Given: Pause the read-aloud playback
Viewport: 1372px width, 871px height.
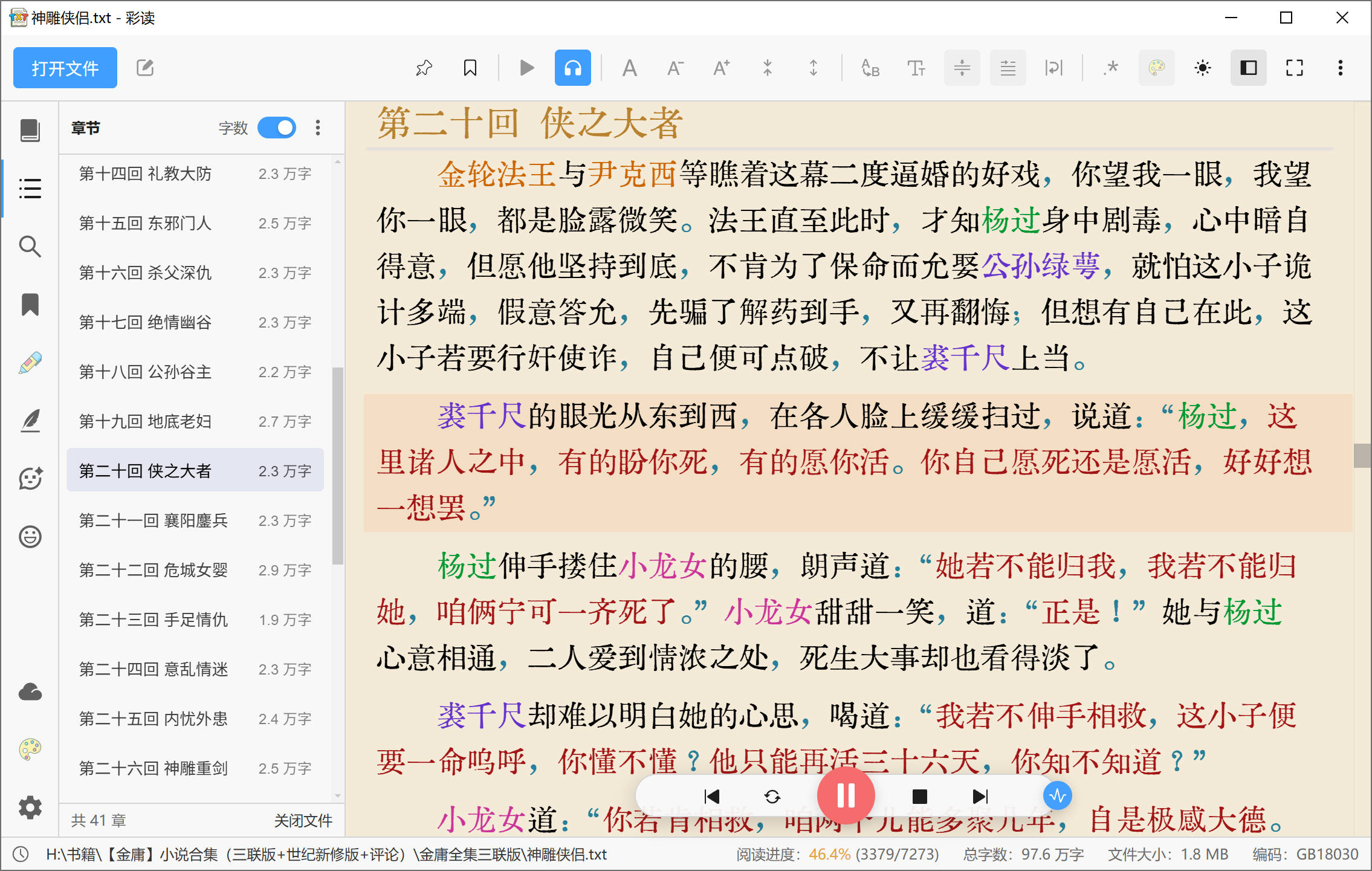Looking at the screenshot, I should click(x=846, y=795).
